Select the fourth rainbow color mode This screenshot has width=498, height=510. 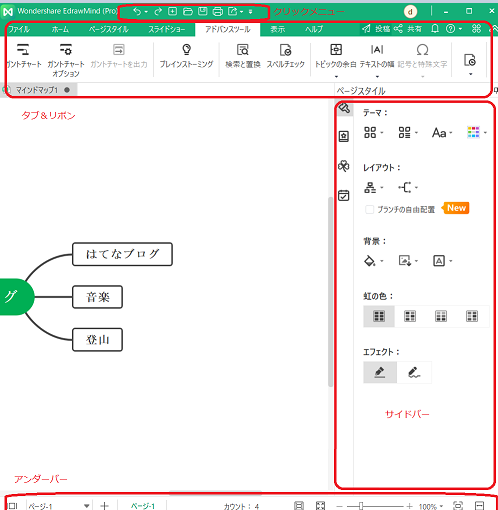[x=472, y=316]
